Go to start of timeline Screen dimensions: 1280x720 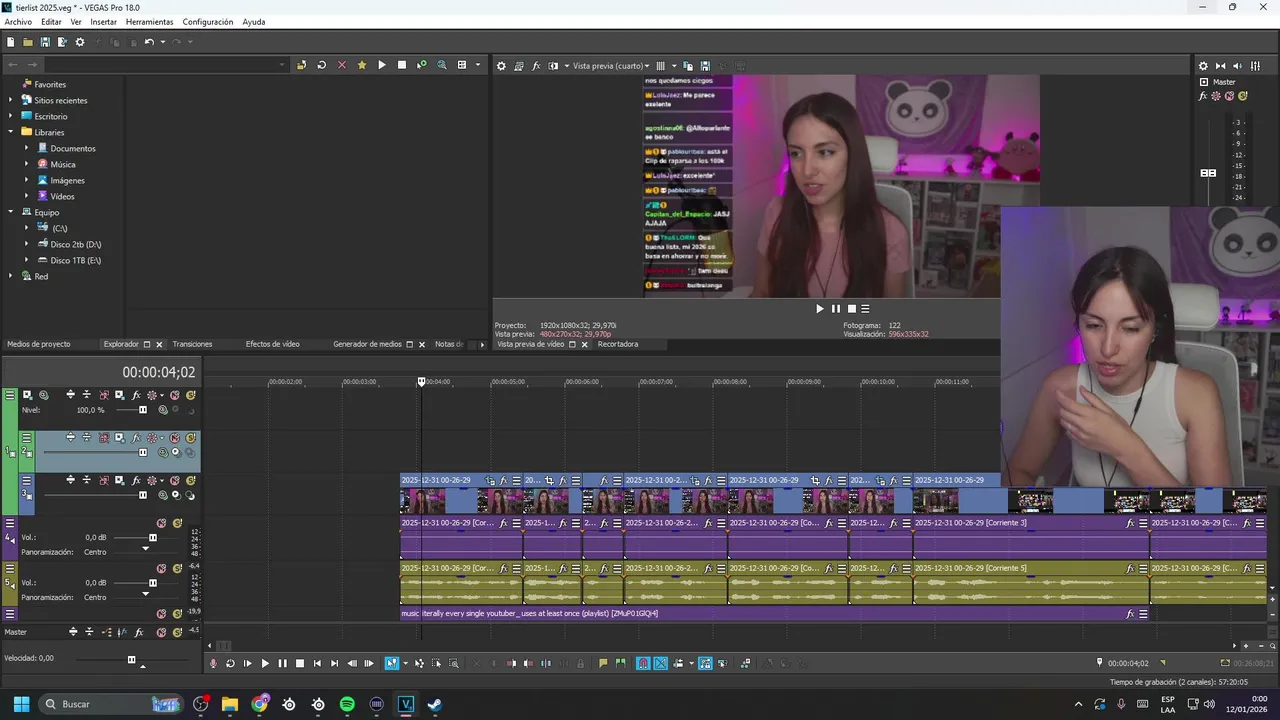tap(317, 663)
